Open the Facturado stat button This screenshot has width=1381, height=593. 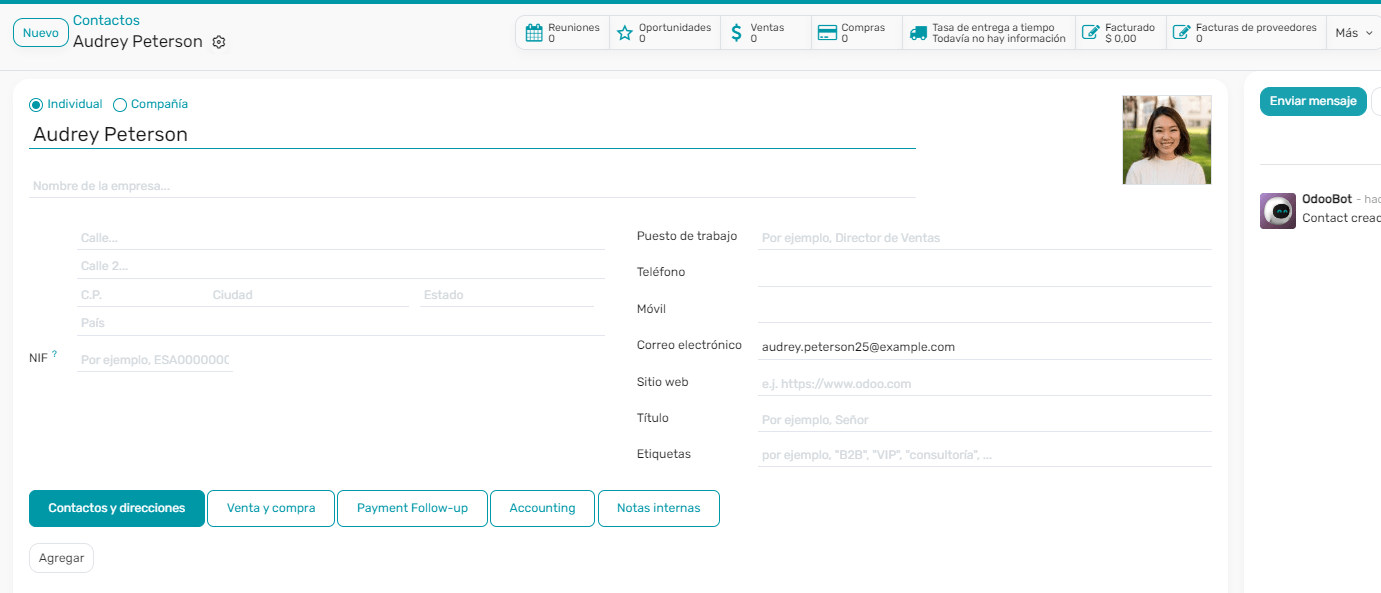1119,33
